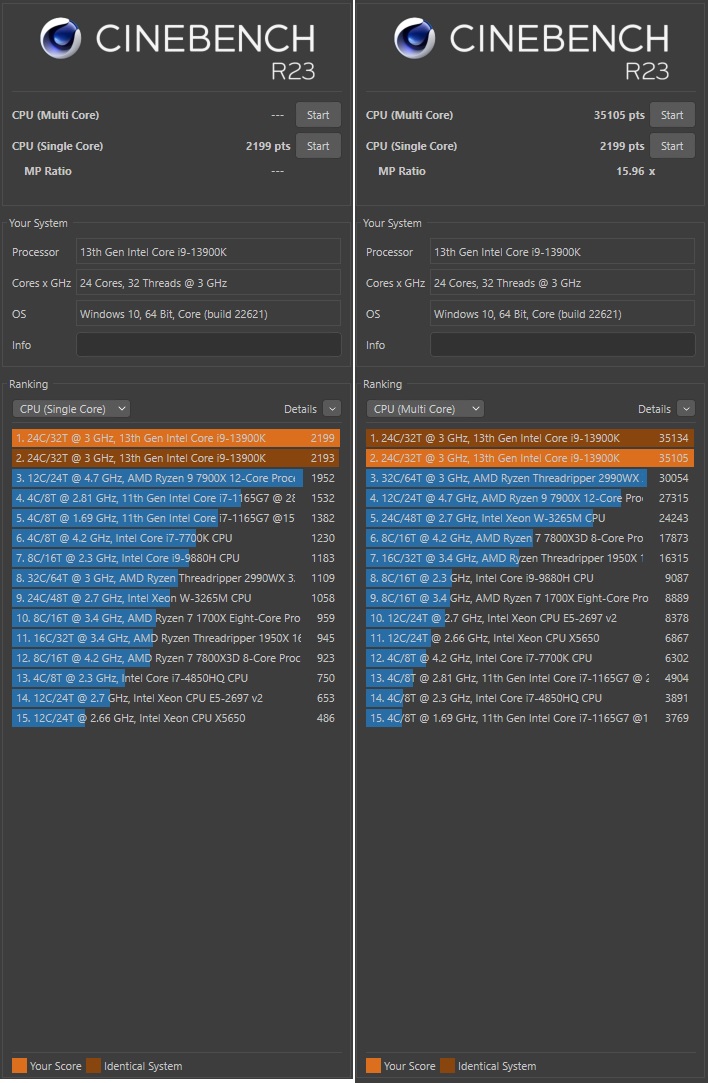The height and width of the screenshot is (1083, 708).
Task: Open the CPU (Multi Core) ranking dropdown
Action: (x=425, y=409)
